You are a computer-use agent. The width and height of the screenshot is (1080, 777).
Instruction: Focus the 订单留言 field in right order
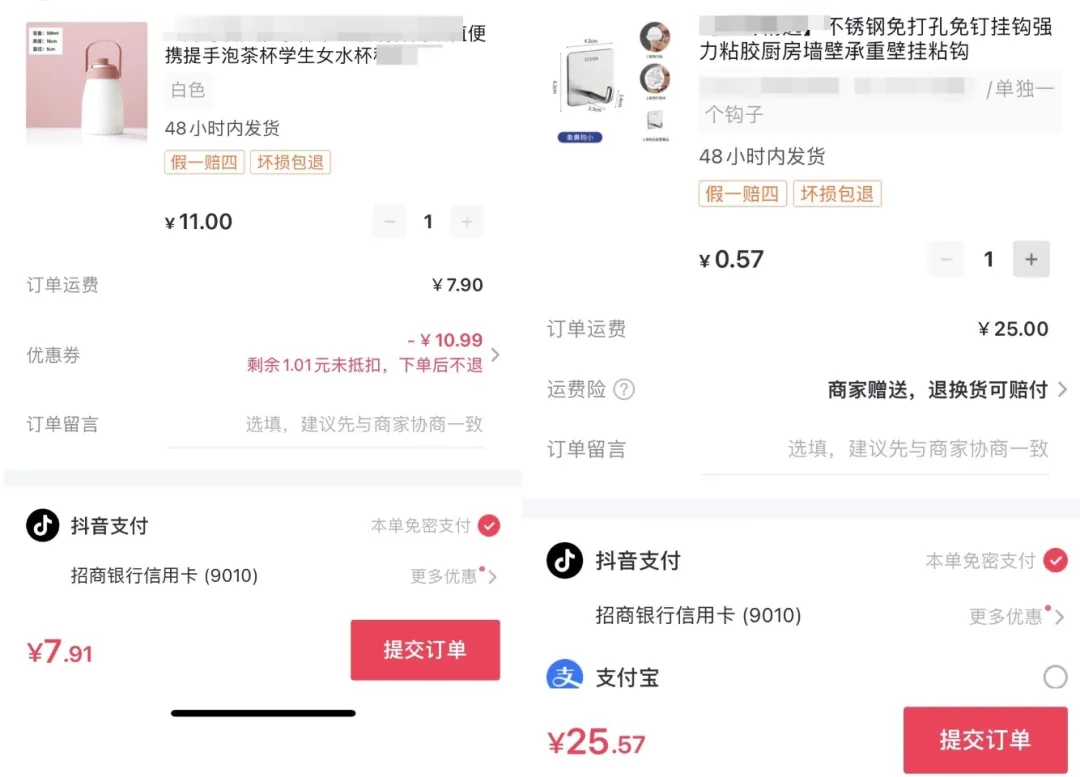point(875,449)
